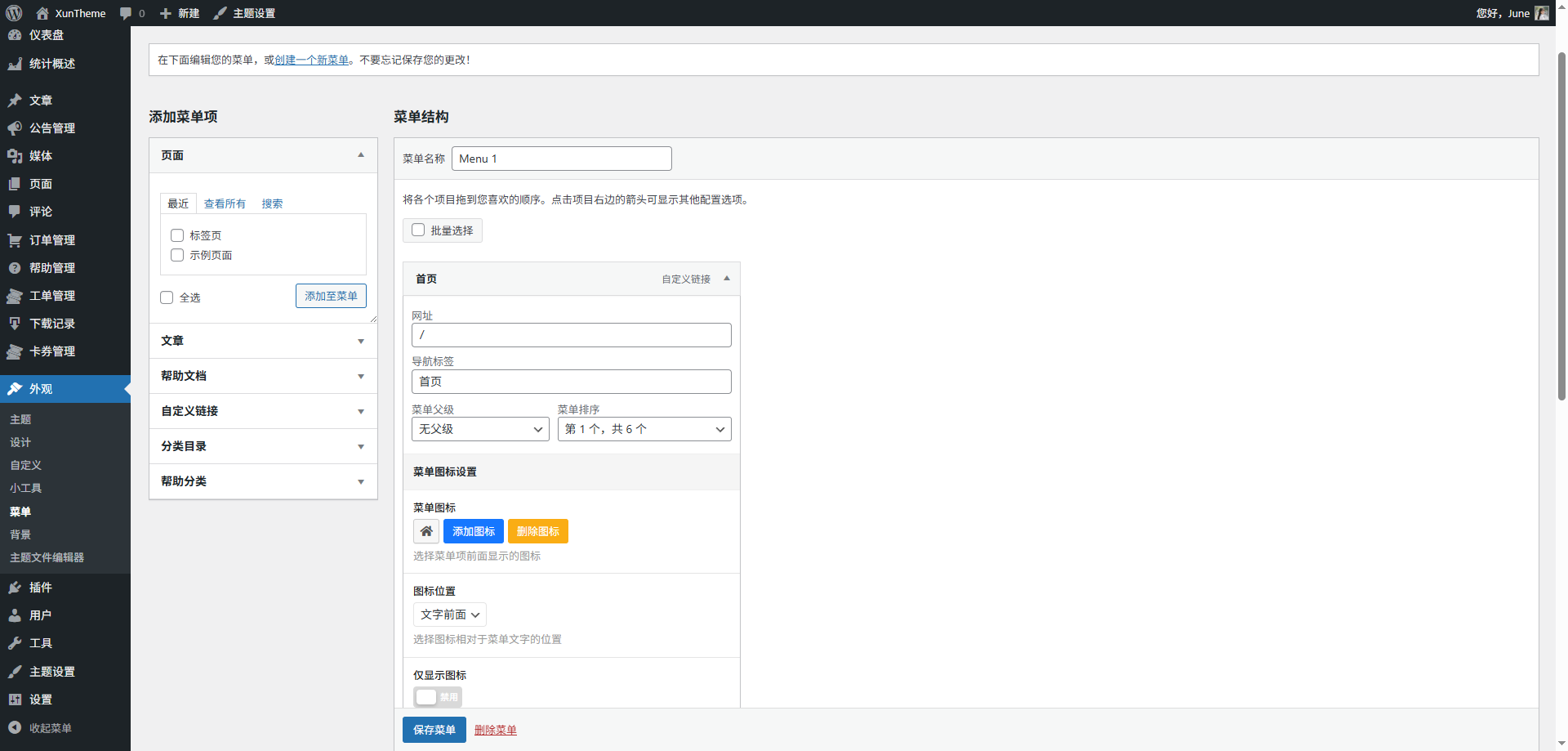Screen dimensions: 1568x751
Task: Open the 背景 submenu item under 外观
Action: click(x=20, y=534)
